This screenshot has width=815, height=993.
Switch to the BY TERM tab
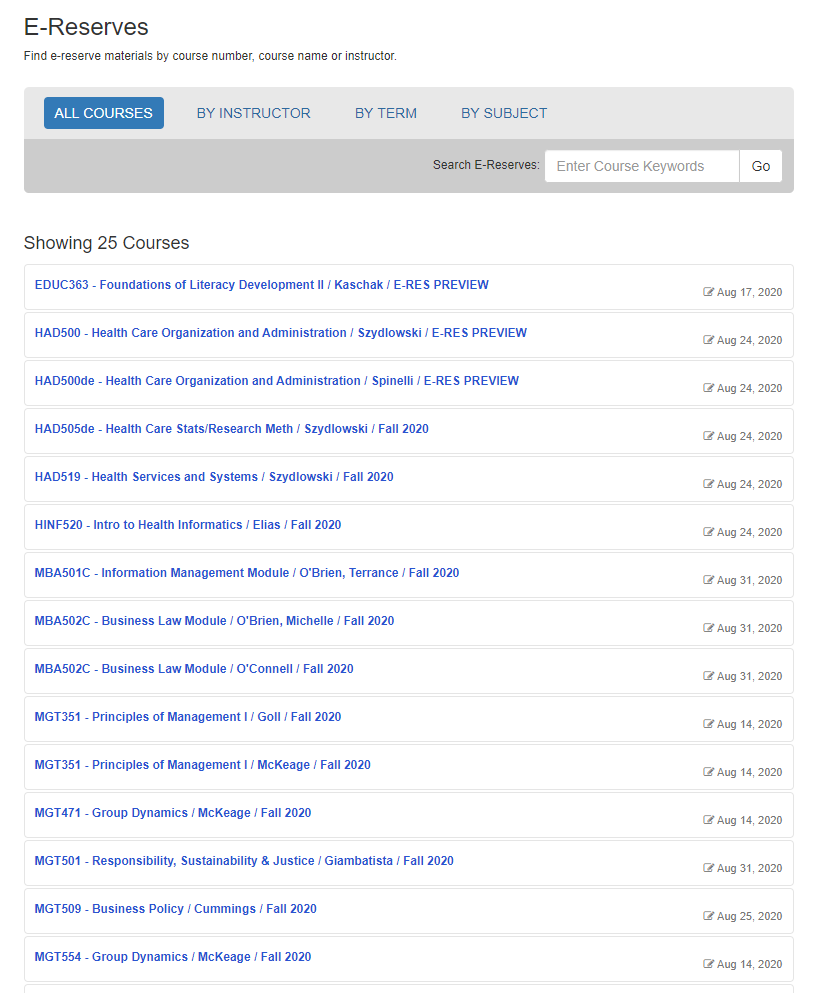click(385, 112)
